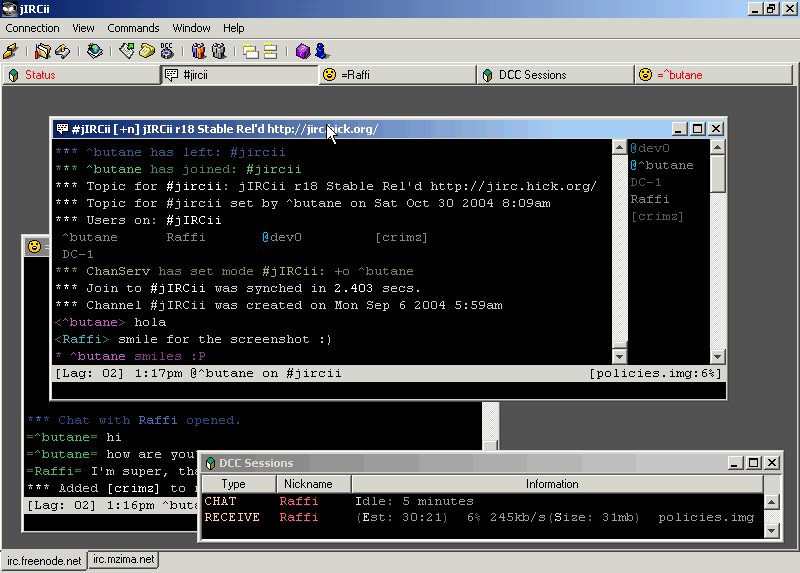
Task: Click the #jIRCii window title chat icon
Action: coord(62,129)
